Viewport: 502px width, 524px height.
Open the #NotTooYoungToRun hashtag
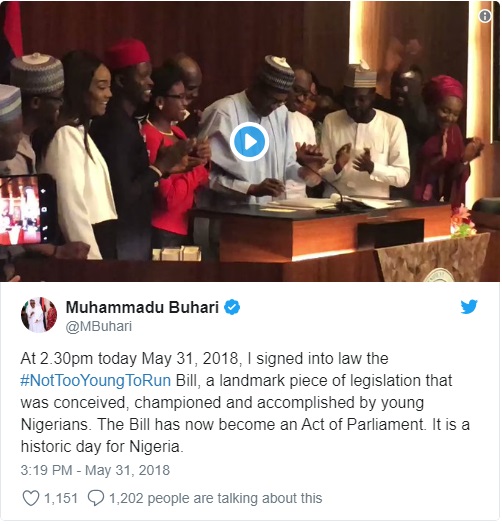pyautogui.click(x=96, y=380)
